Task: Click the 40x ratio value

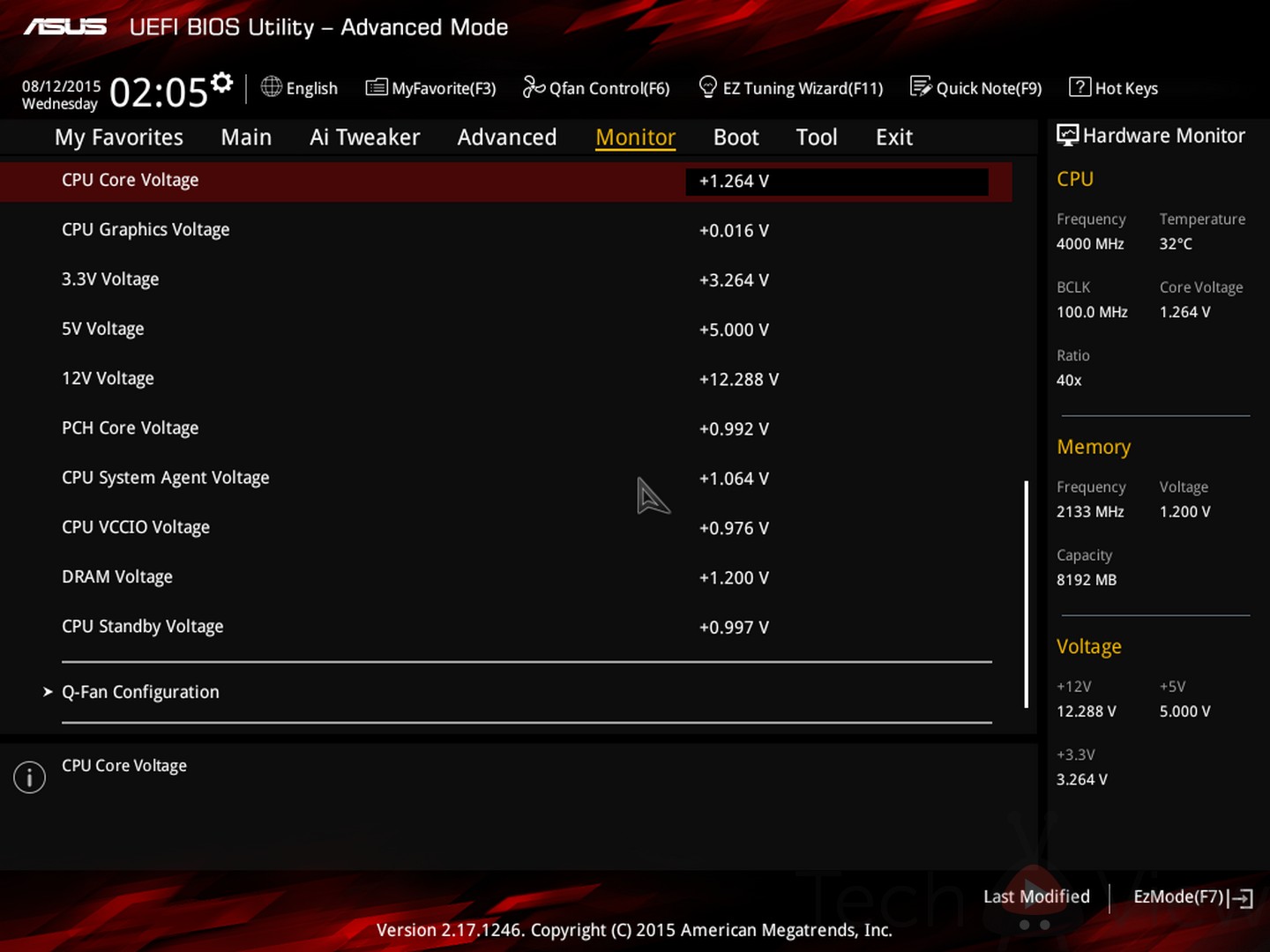Action: coord(1069,381)
